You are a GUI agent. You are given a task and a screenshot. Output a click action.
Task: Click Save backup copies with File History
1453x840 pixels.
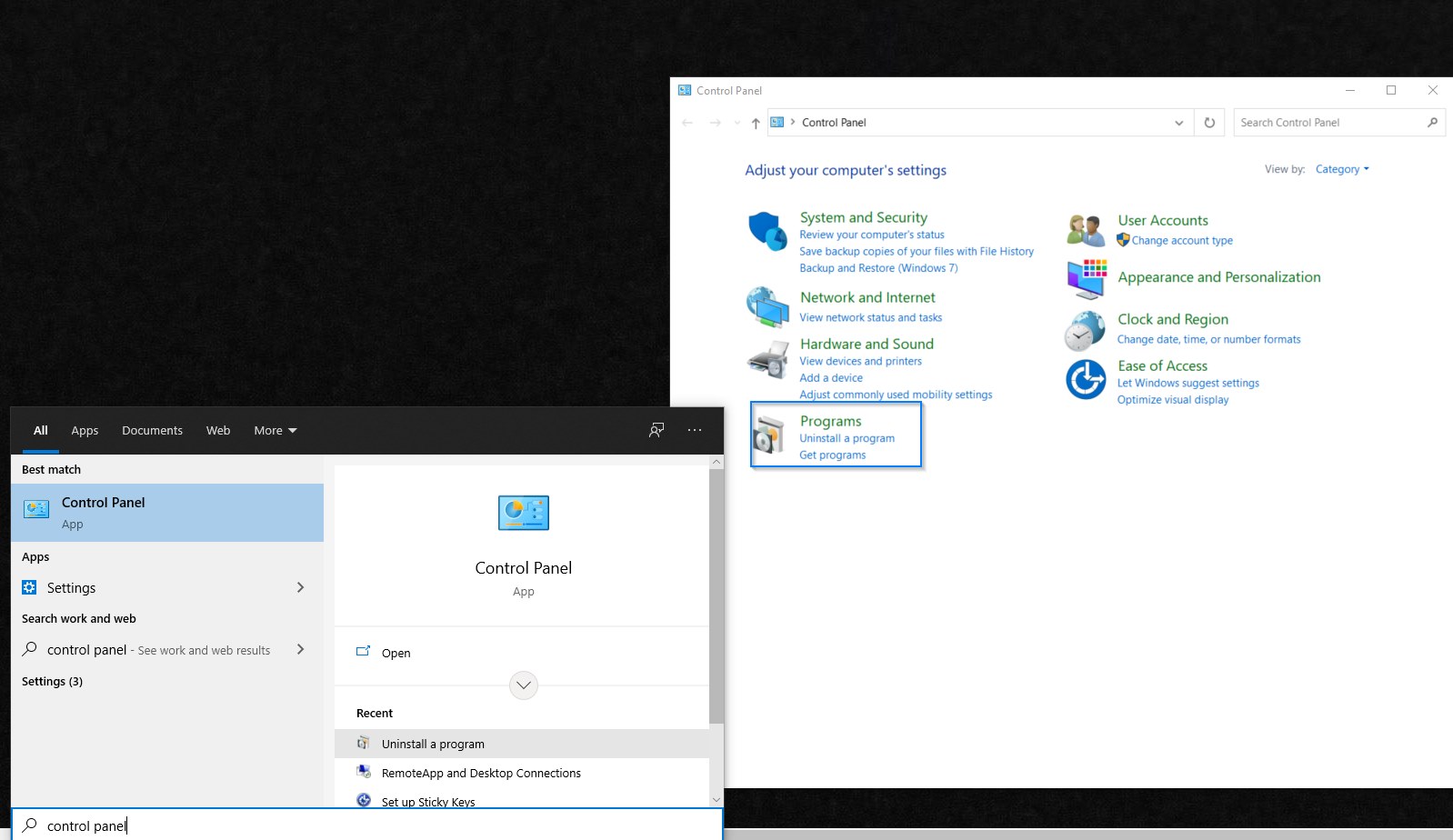tap(917, 252)
